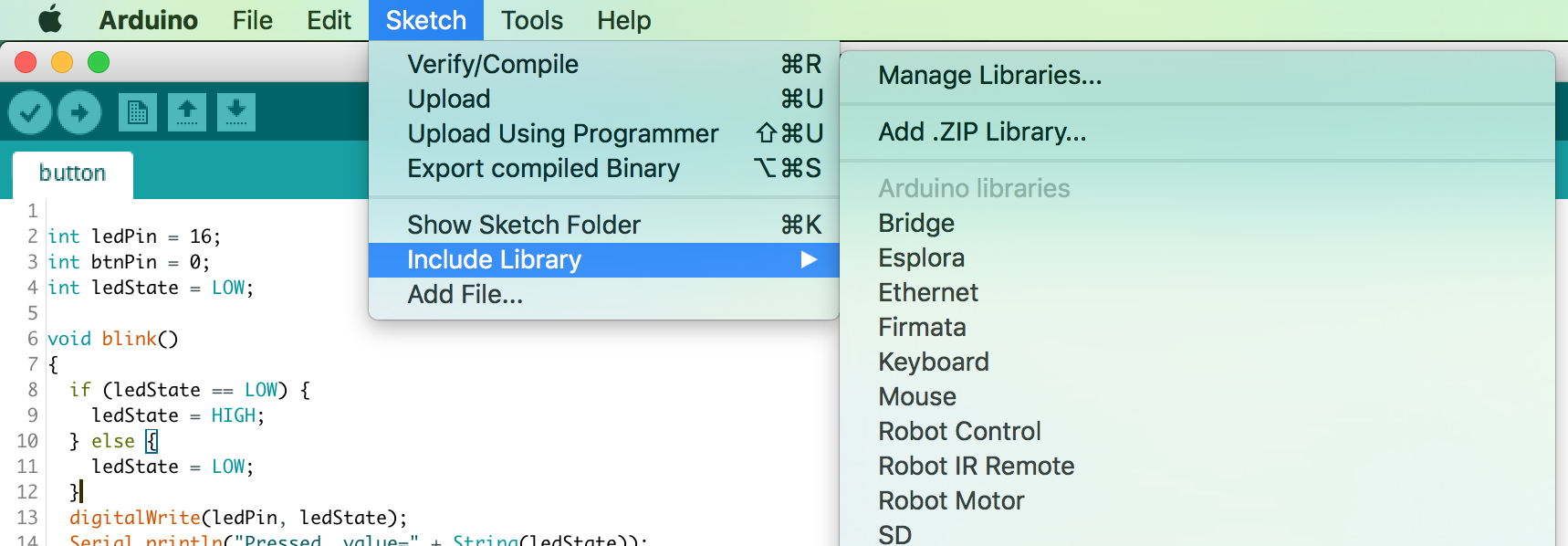Minimize the window with yellow button
1568x546 pixels.
coord(62,62)
